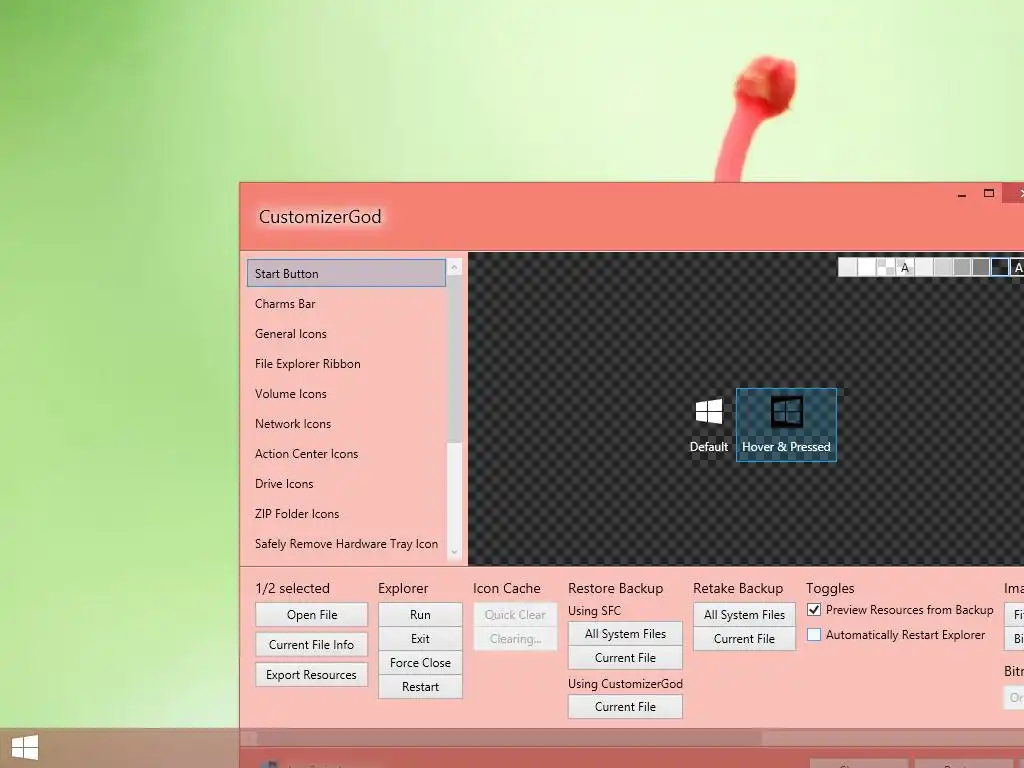Select Charms Bar in the category list
The image size is (1024, 768).
coord(346,304)
